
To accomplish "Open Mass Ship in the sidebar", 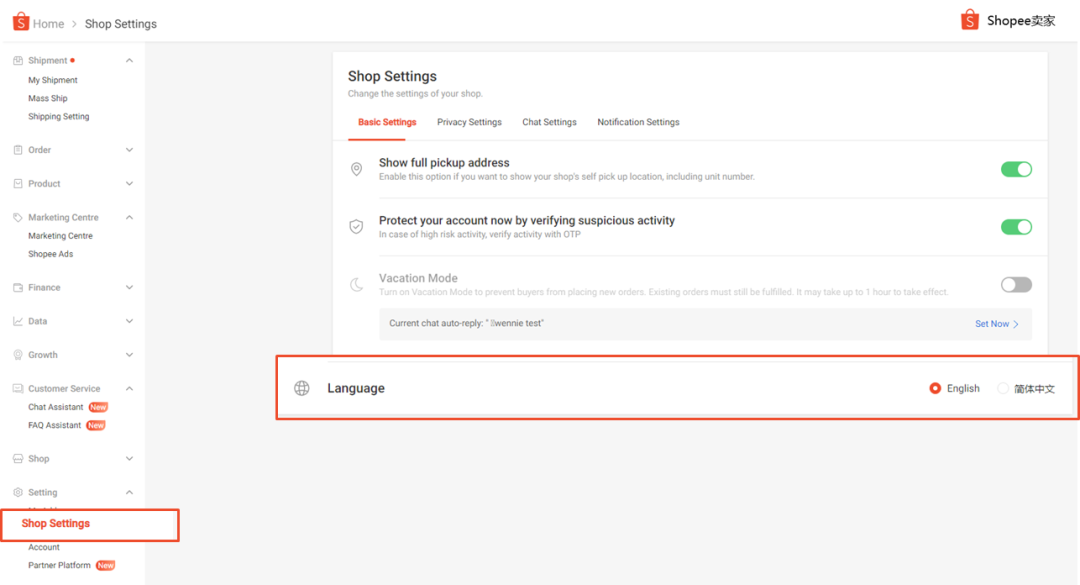I will (48, 98).
